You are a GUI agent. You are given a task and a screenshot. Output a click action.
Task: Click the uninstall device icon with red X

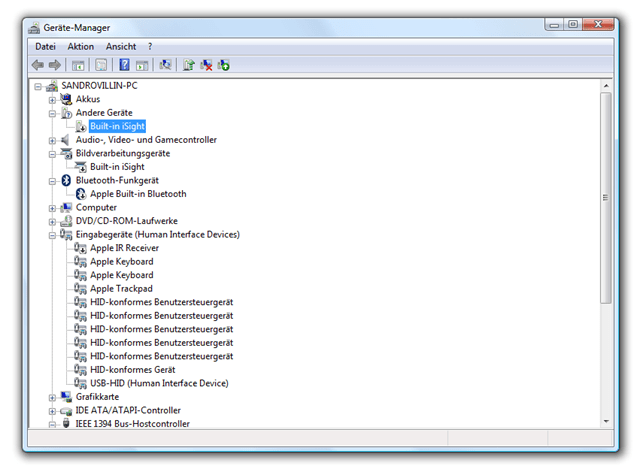click(206, 65)
